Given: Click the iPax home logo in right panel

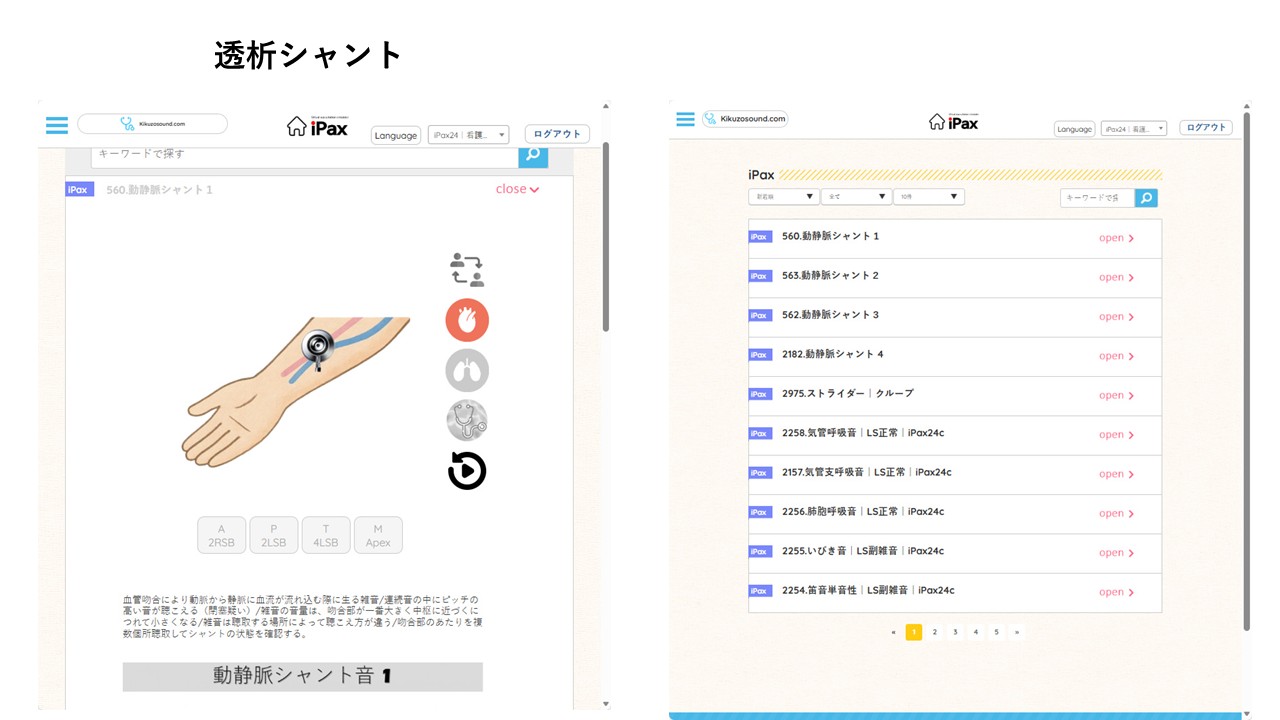Looking at the screenshot, I should [x=953, y=122].
